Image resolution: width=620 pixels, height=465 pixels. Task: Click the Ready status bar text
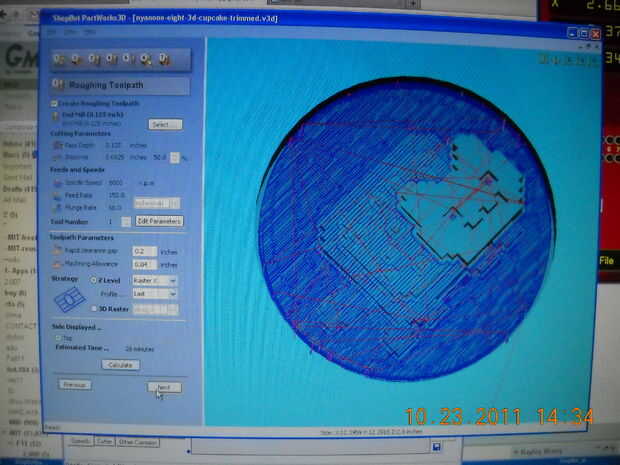(52, 427)
